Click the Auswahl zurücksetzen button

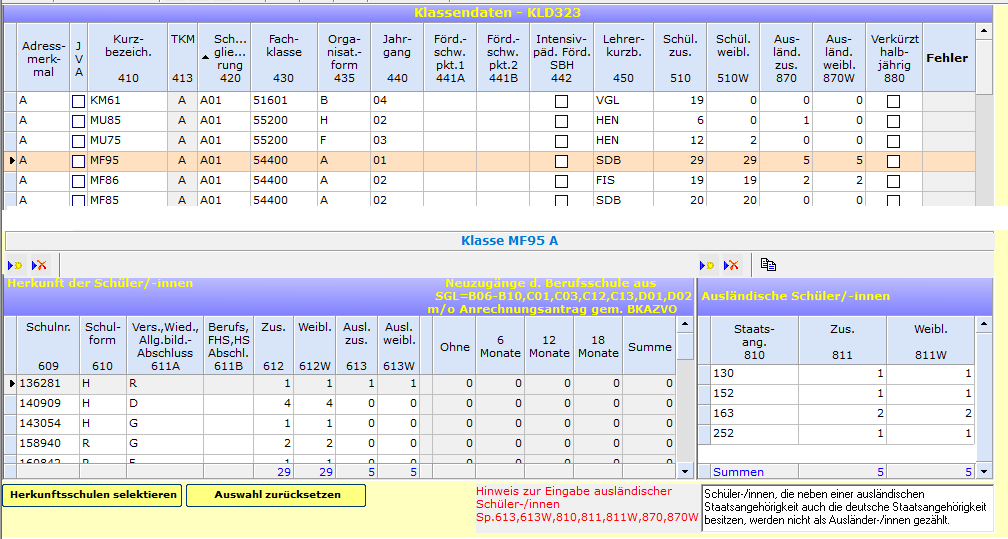pos(276,495)
